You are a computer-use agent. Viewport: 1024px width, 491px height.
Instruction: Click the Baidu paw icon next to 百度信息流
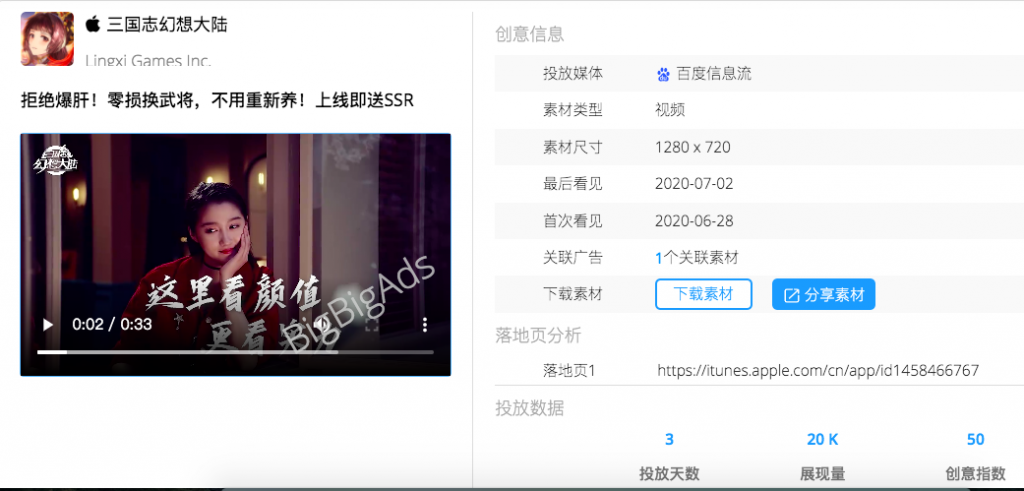pyautogui.click(x=664, y=74)
